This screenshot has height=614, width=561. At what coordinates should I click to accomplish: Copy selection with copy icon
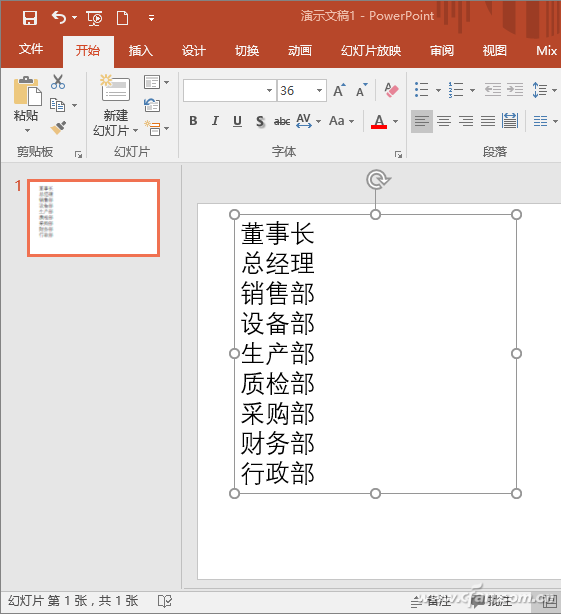tap(57, 105)
